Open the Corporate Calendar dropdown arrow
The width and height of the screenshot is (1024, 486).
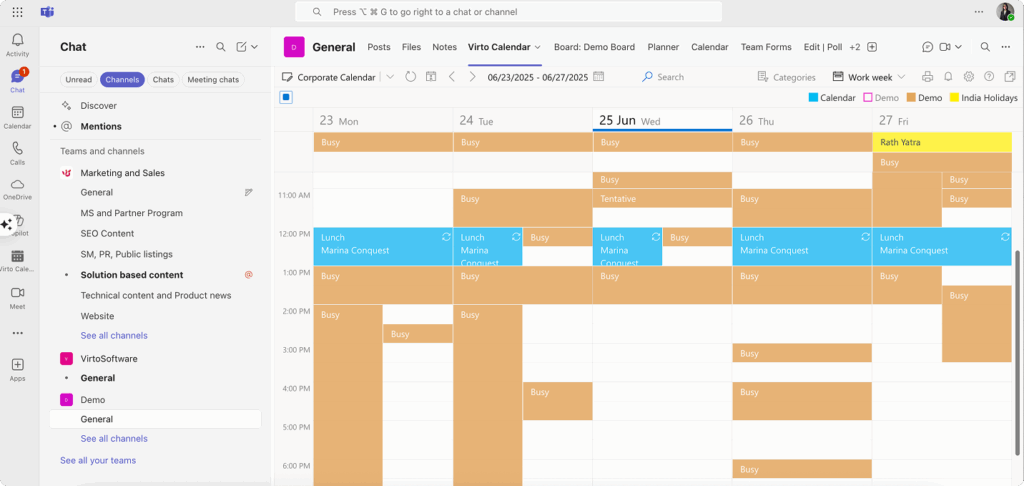(389, 77)
